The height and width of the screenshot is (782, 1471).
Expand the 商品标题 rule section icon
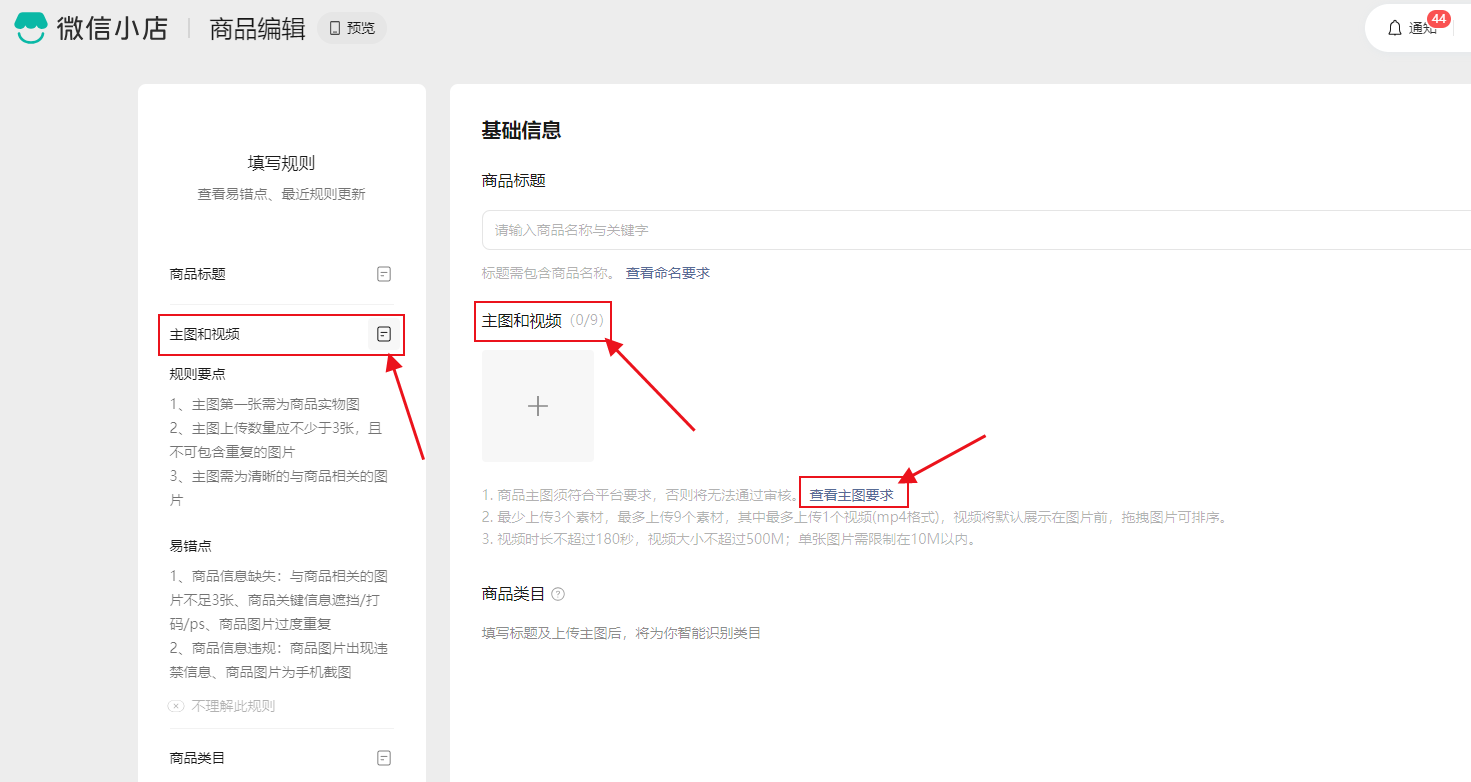click(x=384, y=274)
